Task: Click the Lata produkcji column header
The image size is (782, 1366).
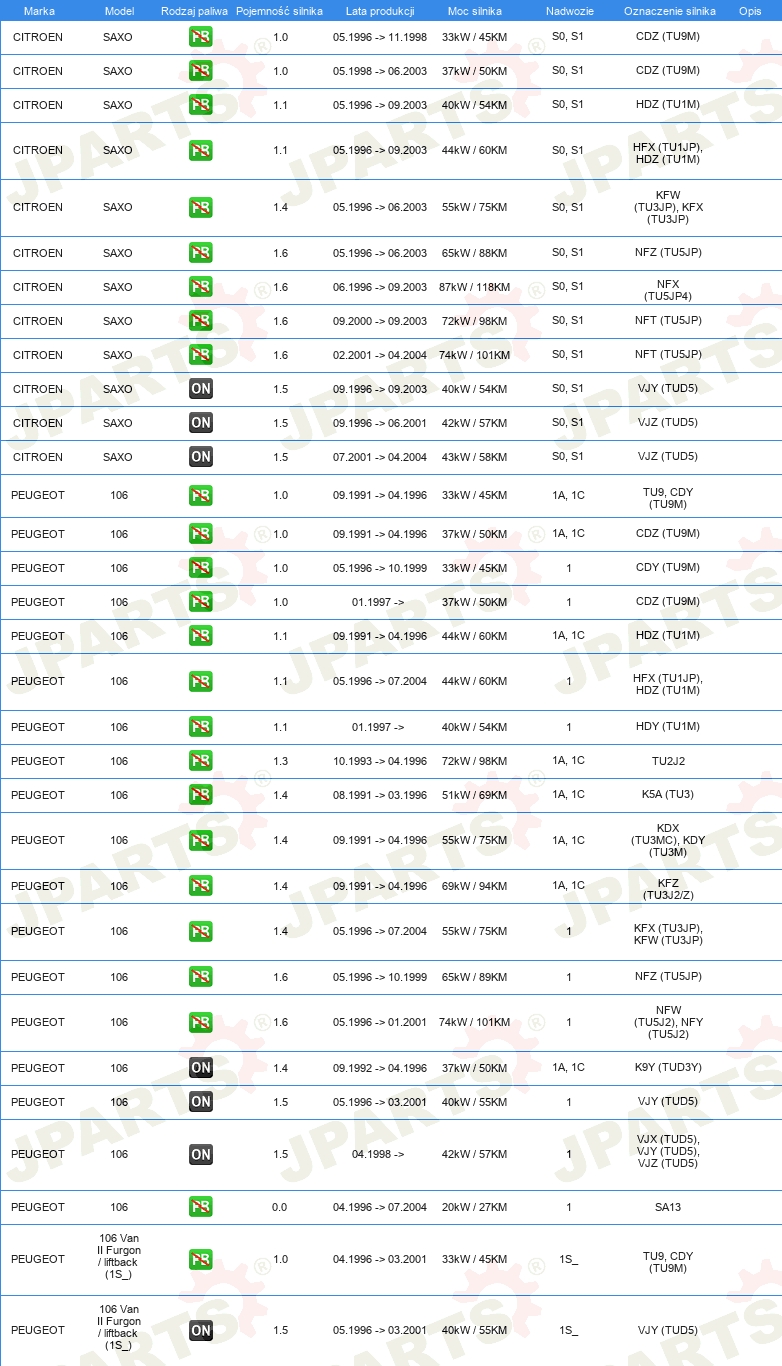Action: click(380, 11)
